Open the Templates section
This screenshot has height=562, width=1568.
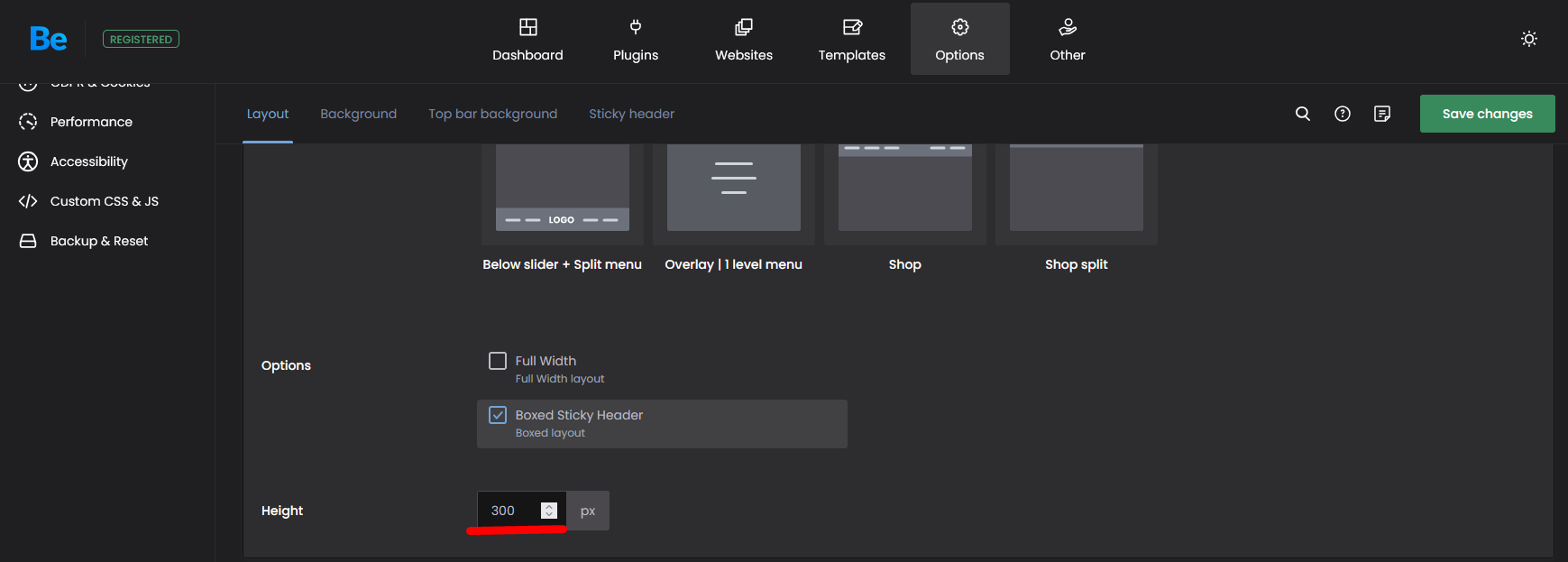point(852,40)
